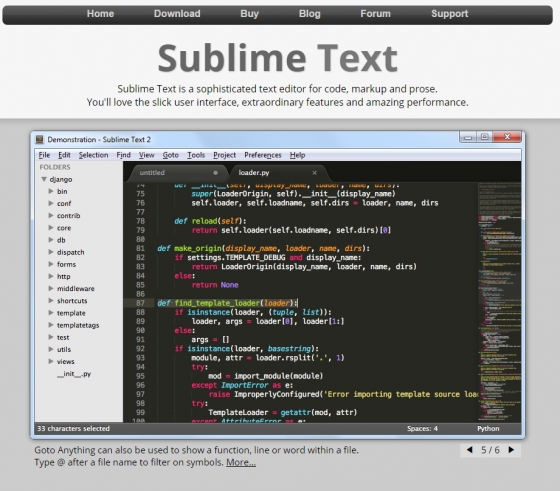Expand the templatetags folder arrow

(51, 325)
